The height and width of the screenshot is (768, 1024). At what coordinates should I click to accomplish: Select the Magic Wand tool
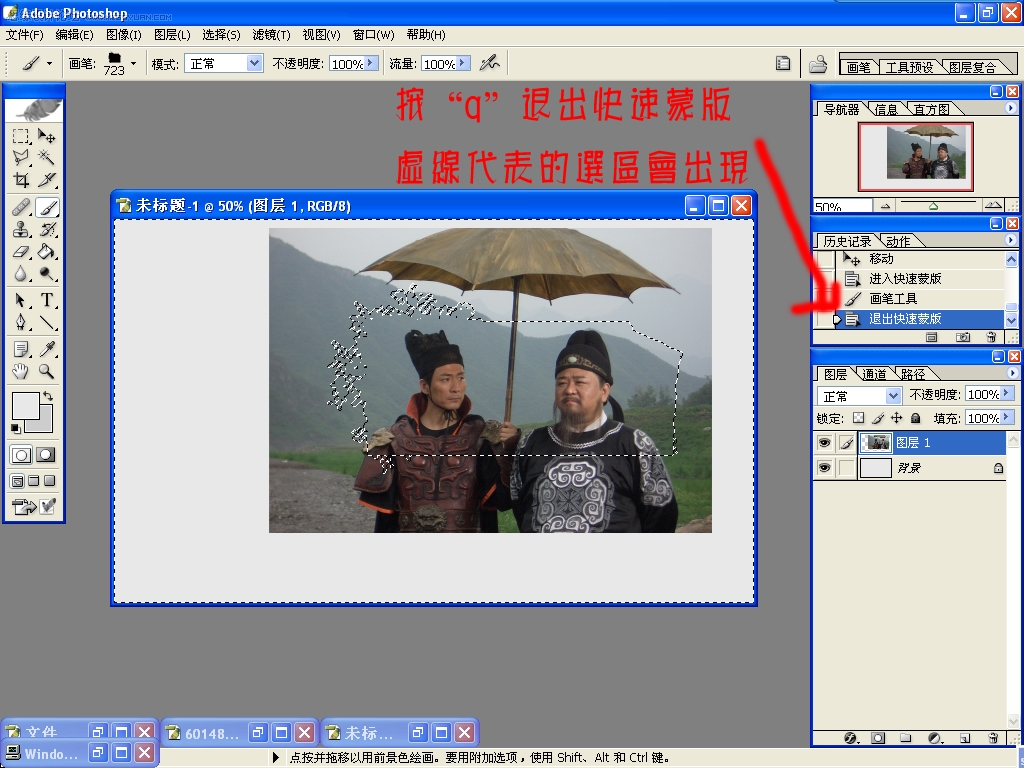[46, 157]
